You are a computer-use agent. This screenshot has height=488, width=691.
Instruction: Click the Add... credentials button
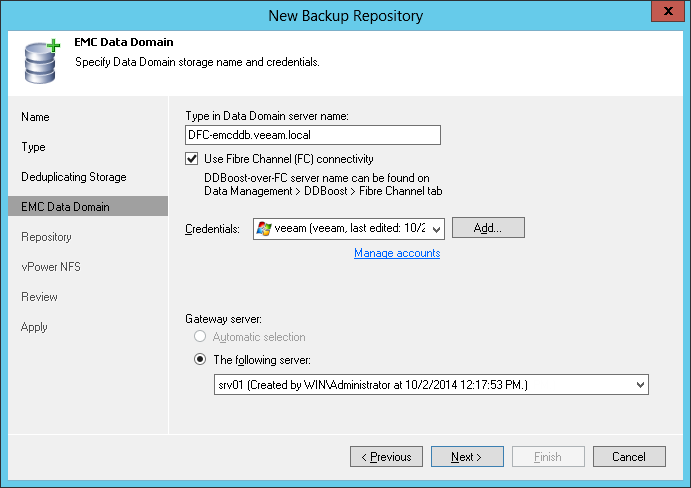point(488,227)
